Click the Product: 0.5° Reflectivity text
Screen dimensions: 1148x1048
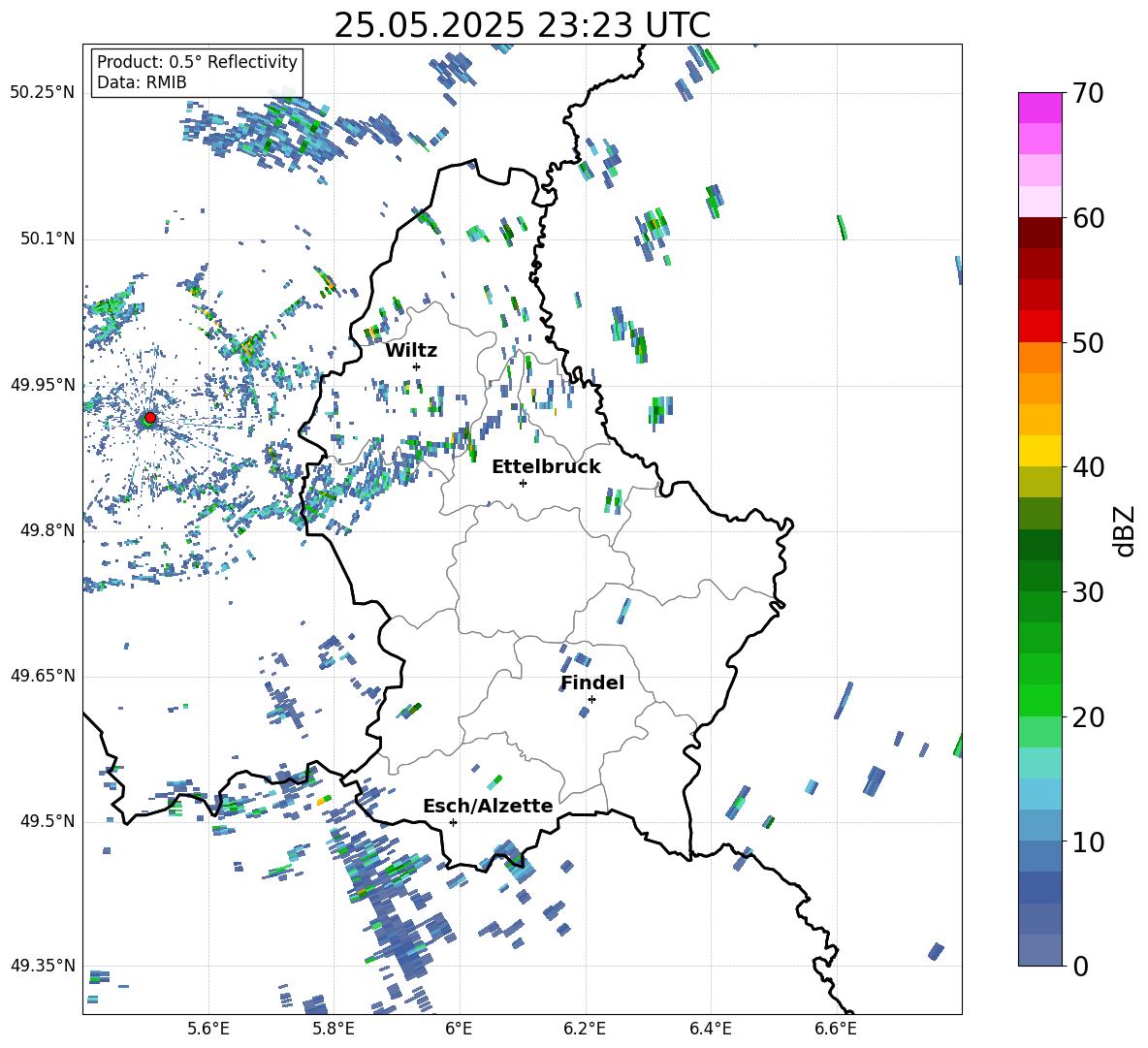[x=197, y=62]
